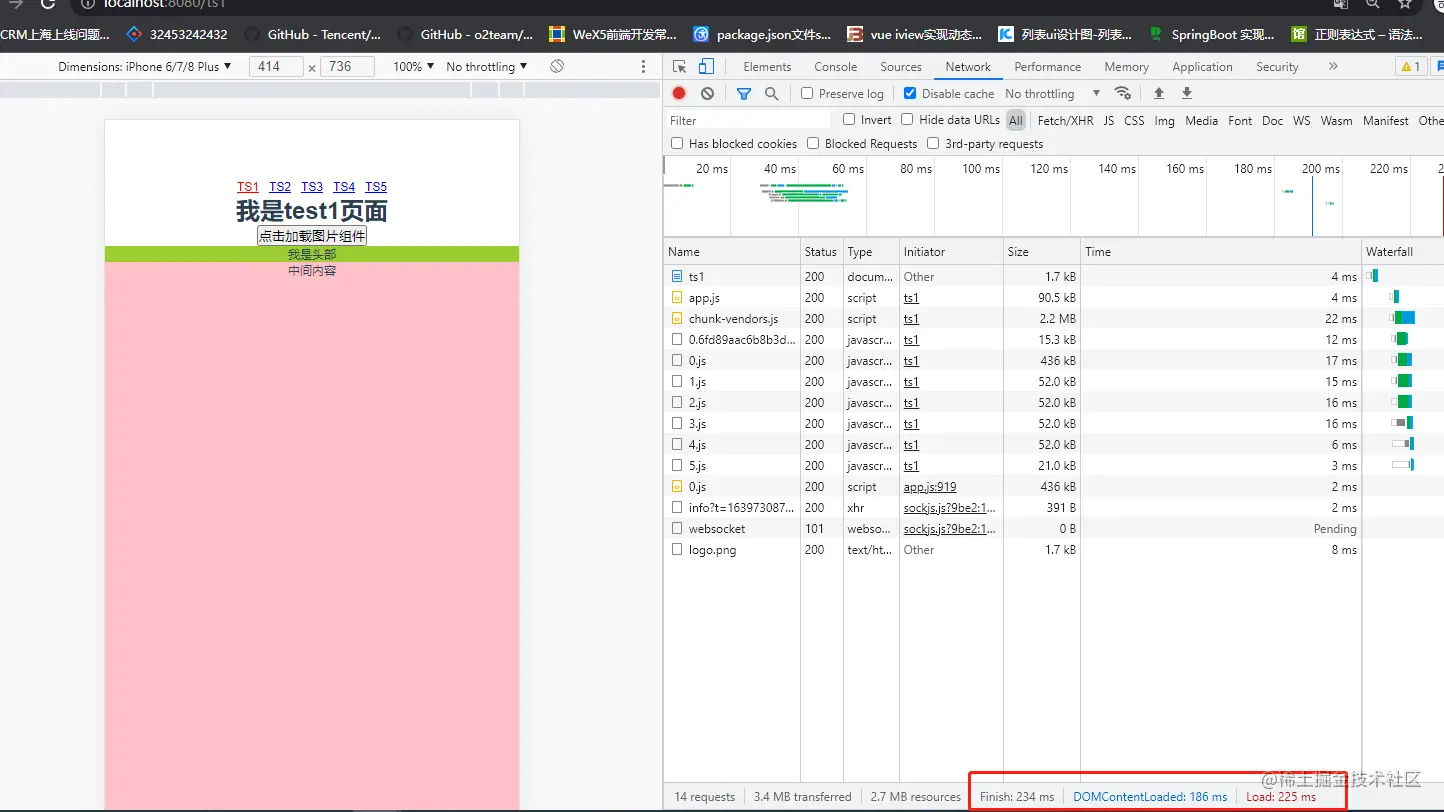Enable the Preserve log checkbox

tap(807, 93)
